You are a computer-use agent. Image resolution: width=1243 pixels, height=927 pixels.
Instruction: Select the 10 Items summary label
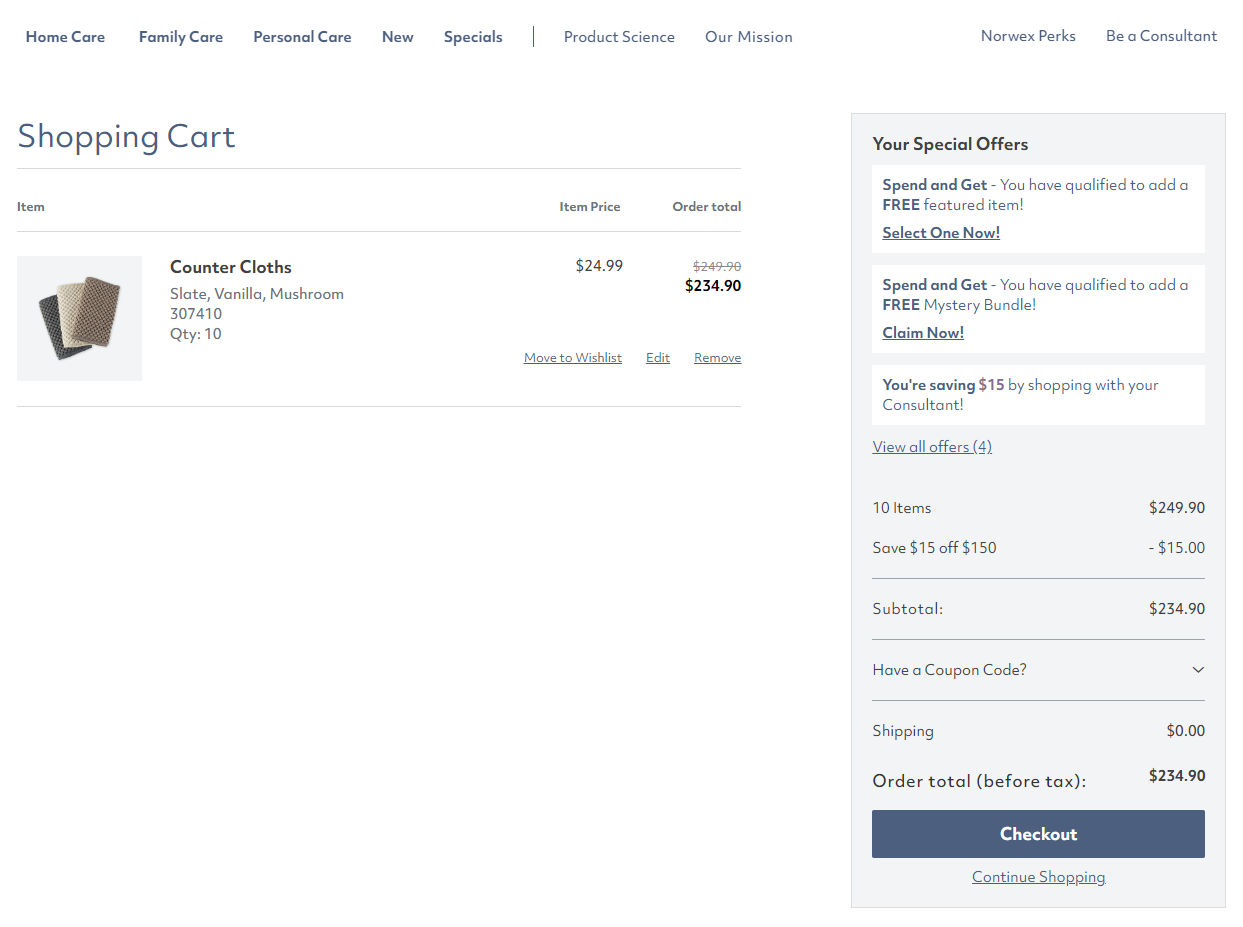902,508
